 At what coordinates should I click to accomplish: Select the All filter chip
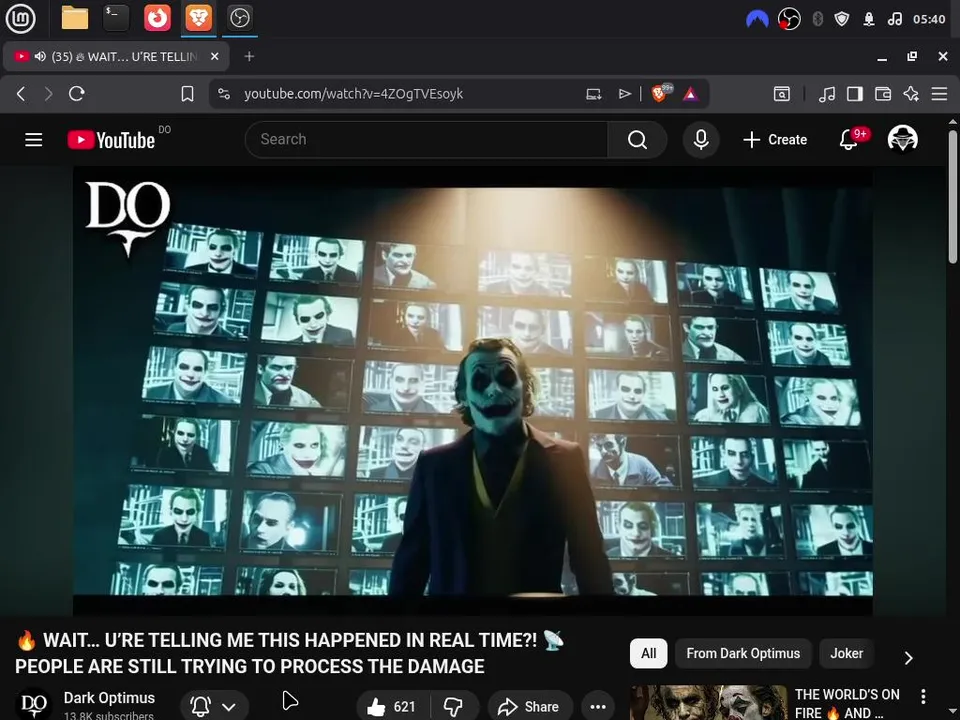tap(648, 653)
